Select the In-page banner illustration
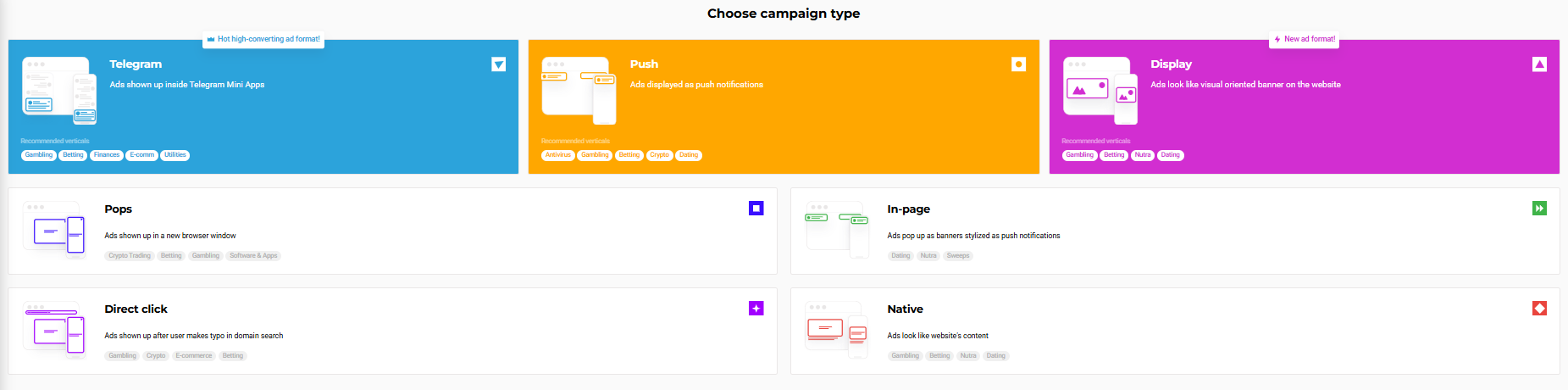Image resolution: width=1568 pixels, height=390 pixels. point(838,231)
